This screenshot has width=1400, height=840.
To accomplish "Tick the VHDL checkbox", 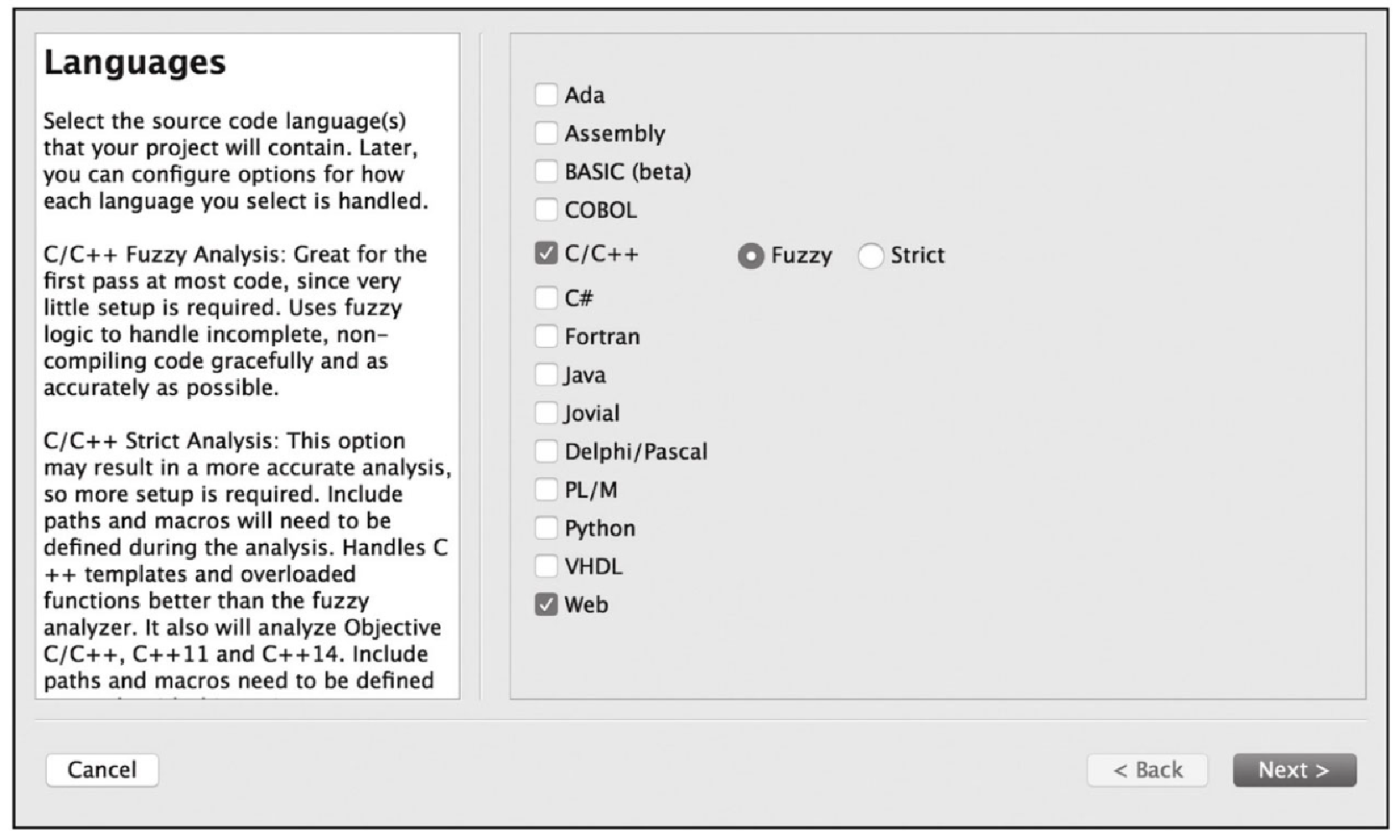I will tap(546, 567).
